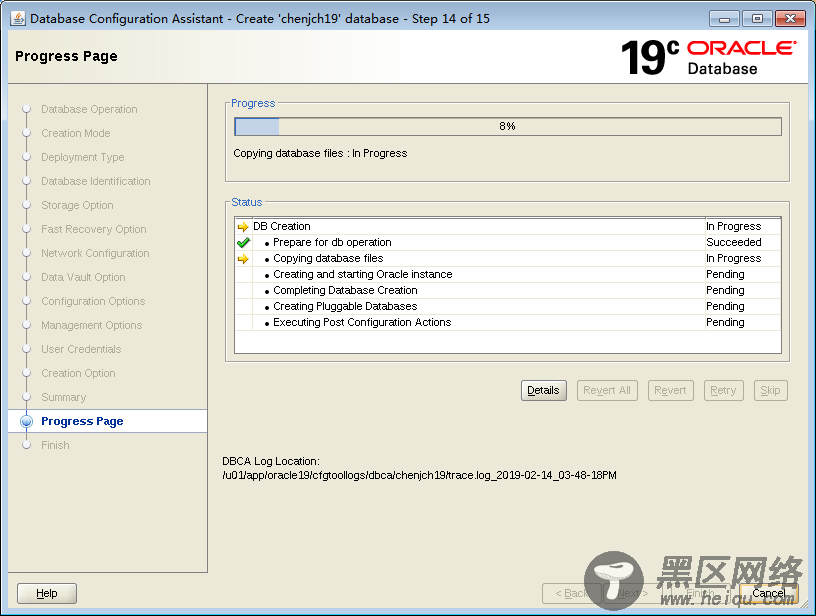Click the 'DBCA Log Location:' label
The image size is (816, 616).
pos(271,461)
